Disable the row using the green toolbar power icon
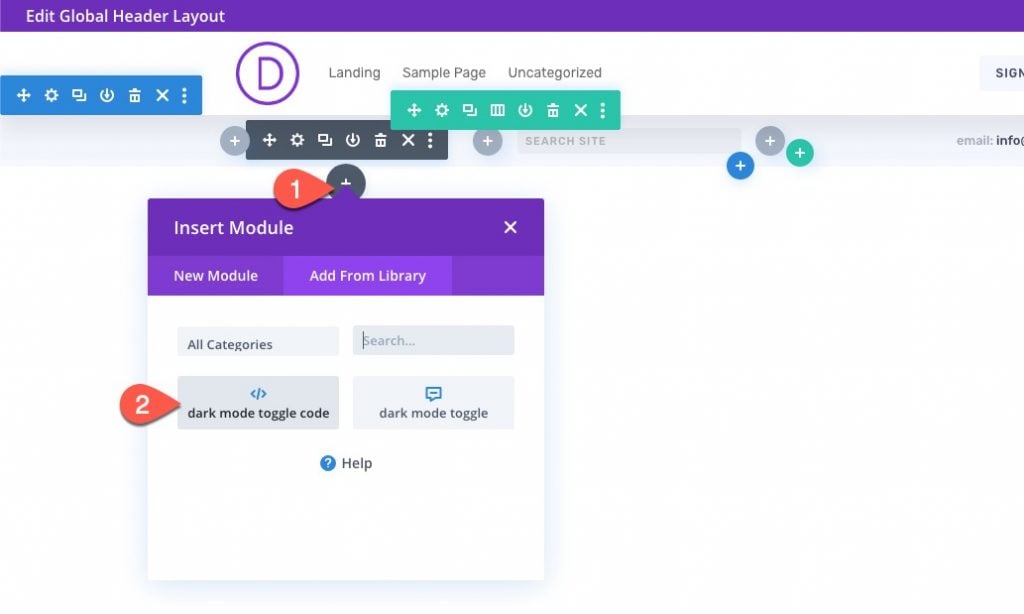This screenshot has width=1024, height=614. pyautogui.click(x=525, y=110)
